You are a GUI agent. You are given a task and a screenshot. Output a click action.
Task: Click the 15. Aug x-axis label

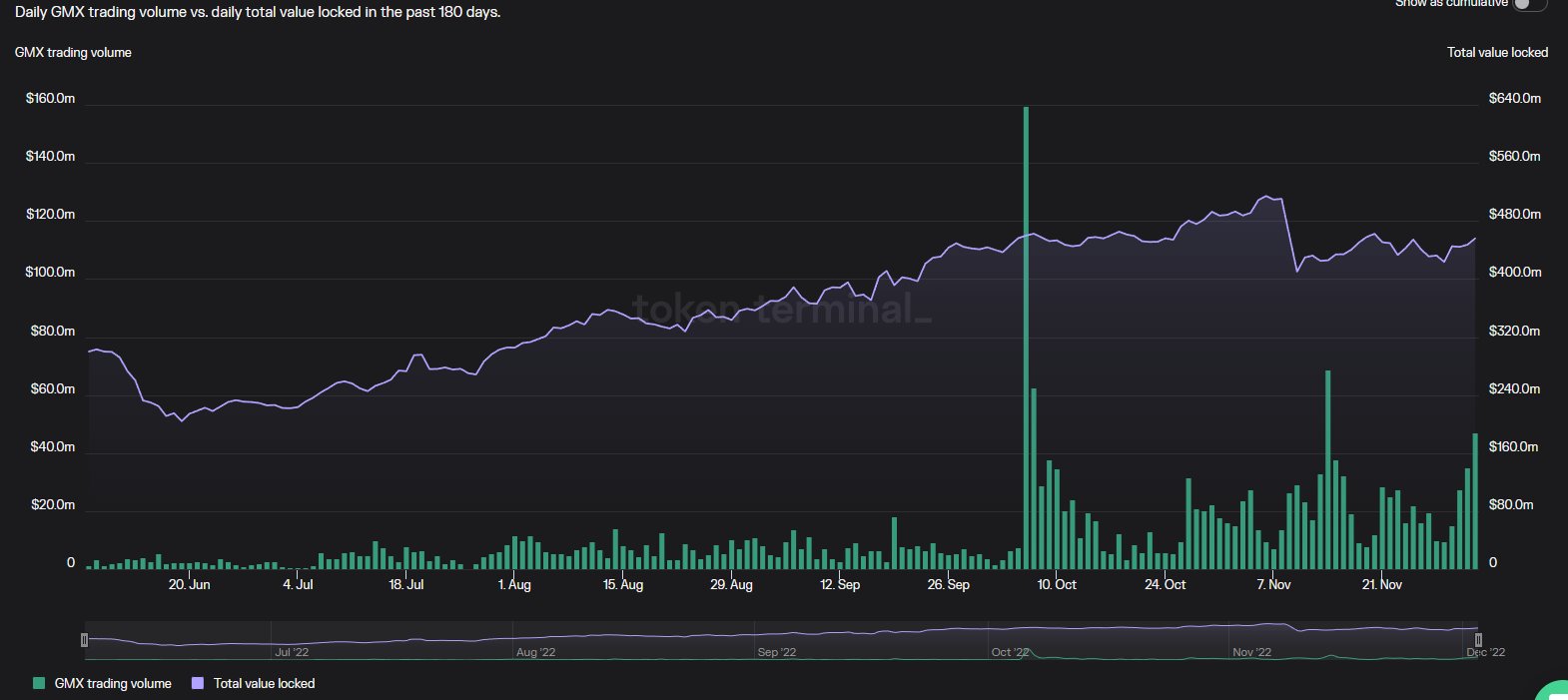coord(622,584)
